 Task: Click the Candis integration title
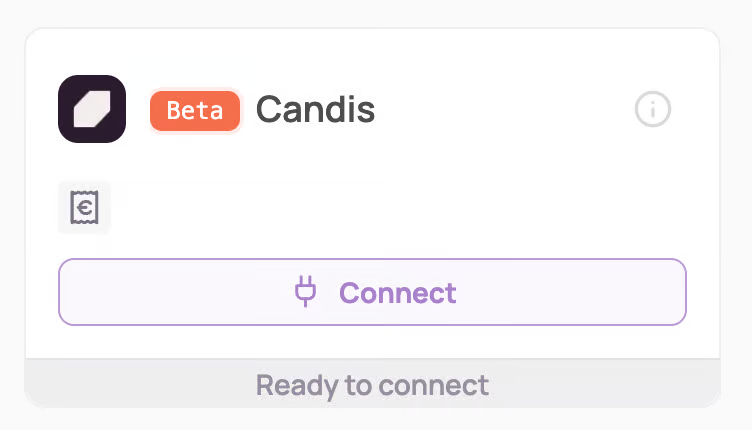pos(315,109)
